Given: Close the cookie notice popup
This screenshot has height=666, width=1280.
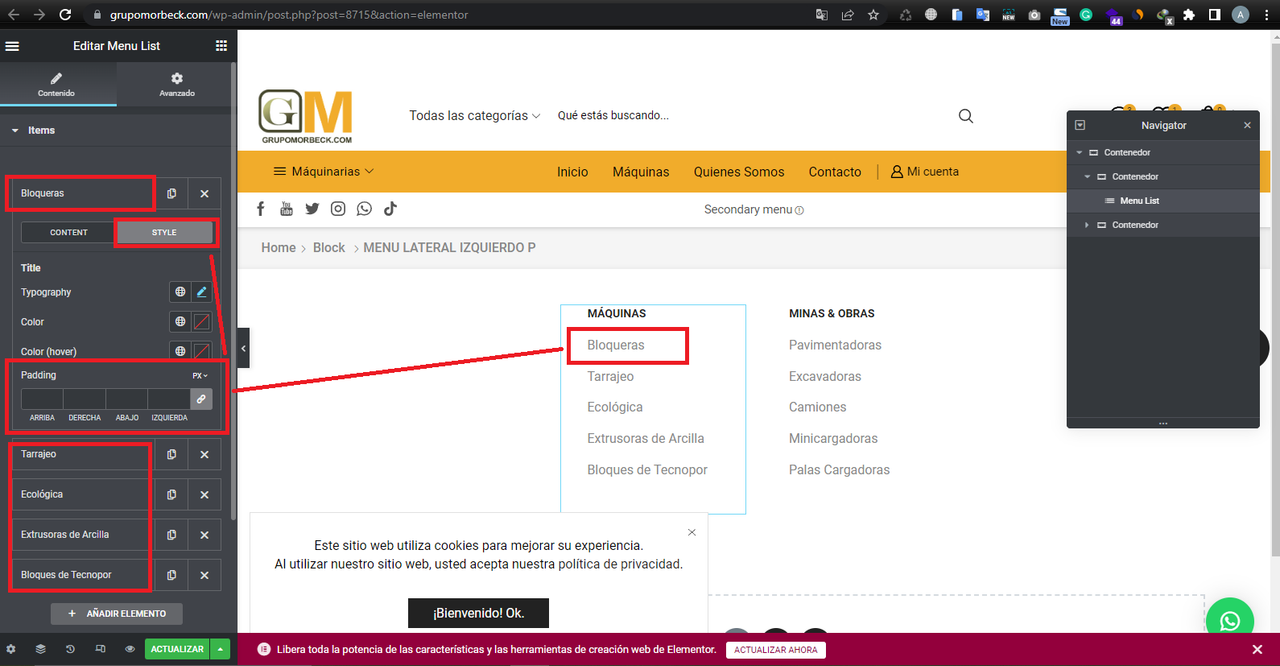Looking at the screenshot, I should [692, 532].
